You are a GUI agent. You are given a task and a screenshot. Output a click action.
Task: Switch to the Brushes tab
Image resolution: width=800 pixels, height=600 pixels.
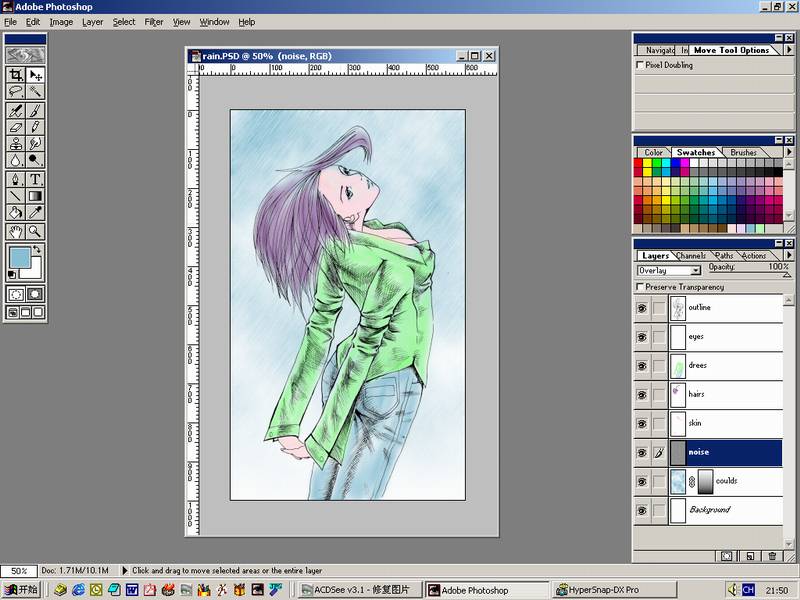743,153
